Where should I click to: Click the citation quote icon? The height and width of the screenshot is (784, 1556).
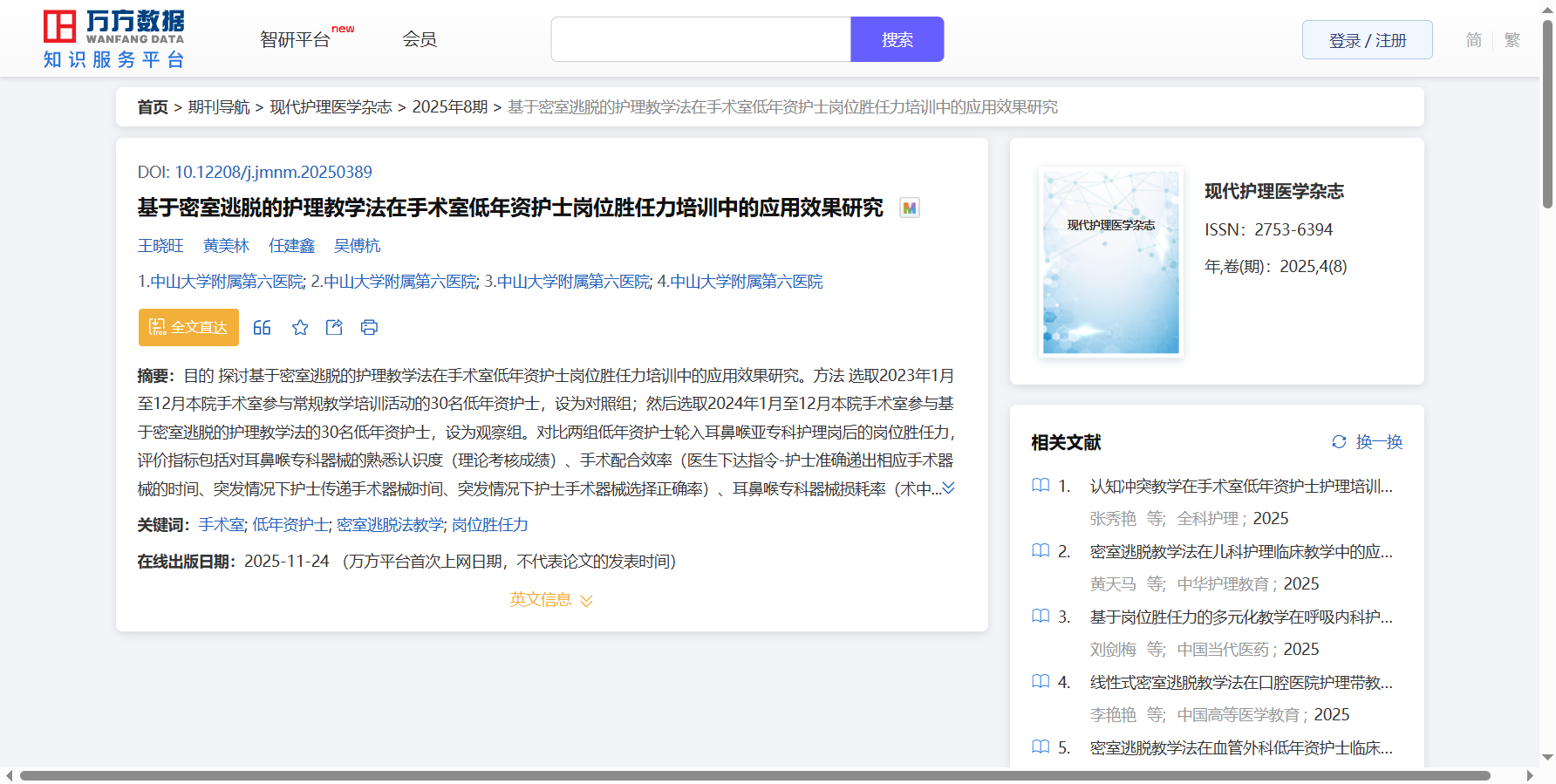click(262, 328)
